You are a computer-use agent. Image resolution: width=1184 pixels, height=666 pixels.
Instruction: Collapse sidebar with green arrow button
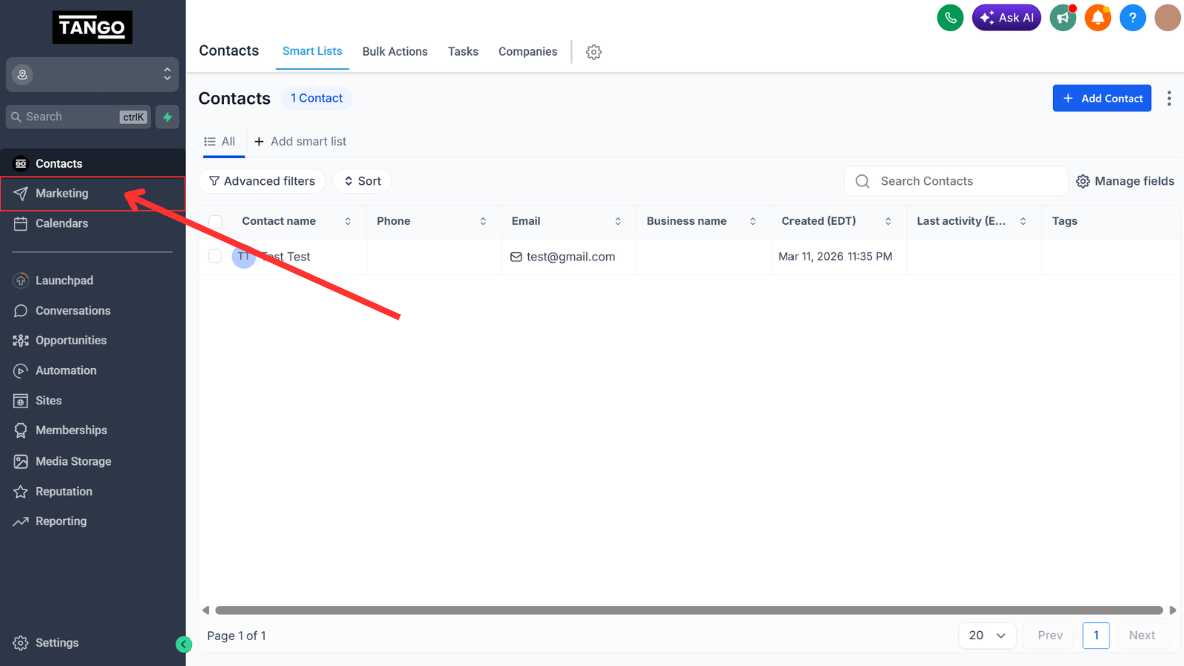183,644
